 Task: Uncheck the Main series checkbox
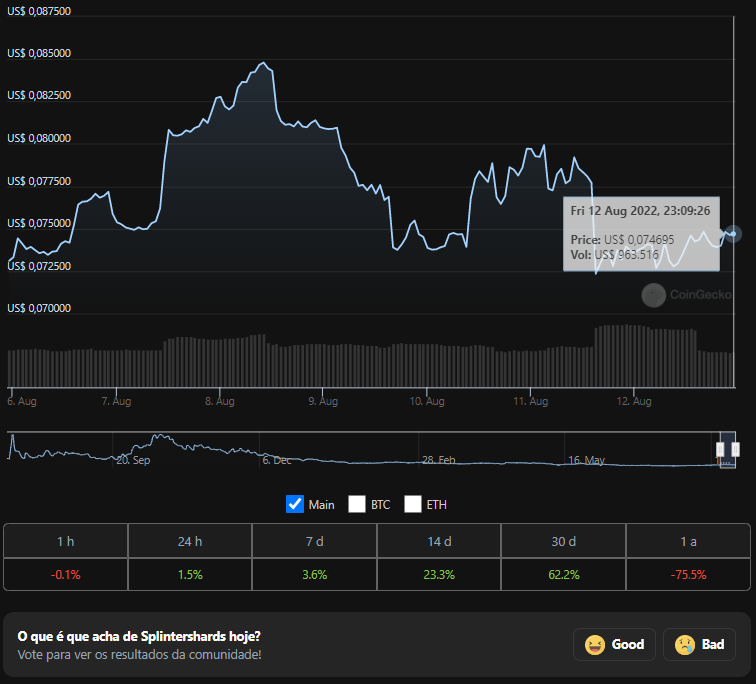295,504
